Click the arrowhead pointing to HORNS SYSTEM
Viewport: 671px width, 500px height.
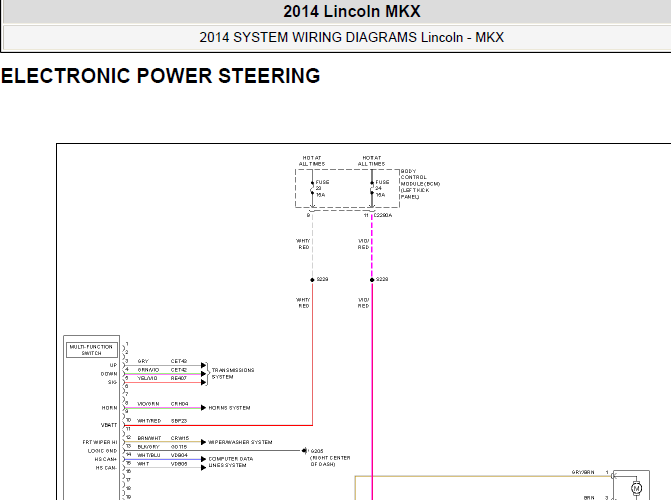tap(204, 408)
